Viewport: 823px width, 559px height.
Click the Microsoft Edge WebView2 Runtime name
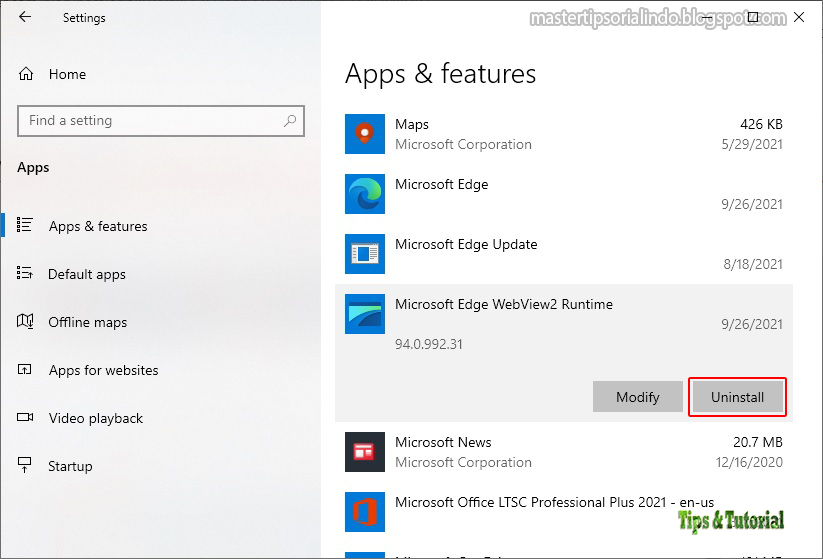504,304
